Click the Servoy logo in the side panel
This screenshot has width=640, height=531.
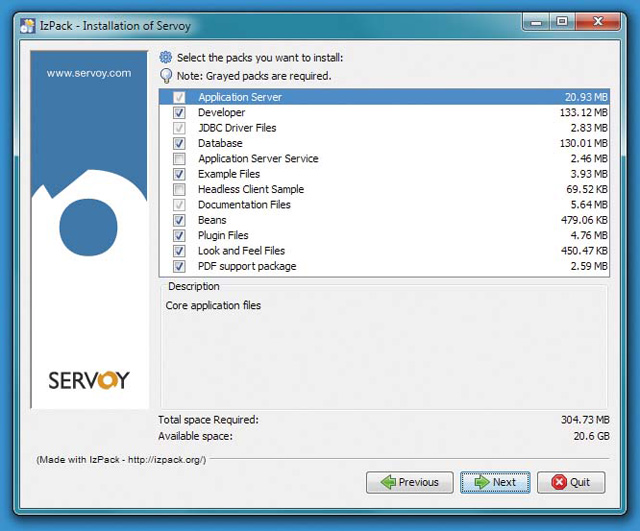click(x=89, y=380)
